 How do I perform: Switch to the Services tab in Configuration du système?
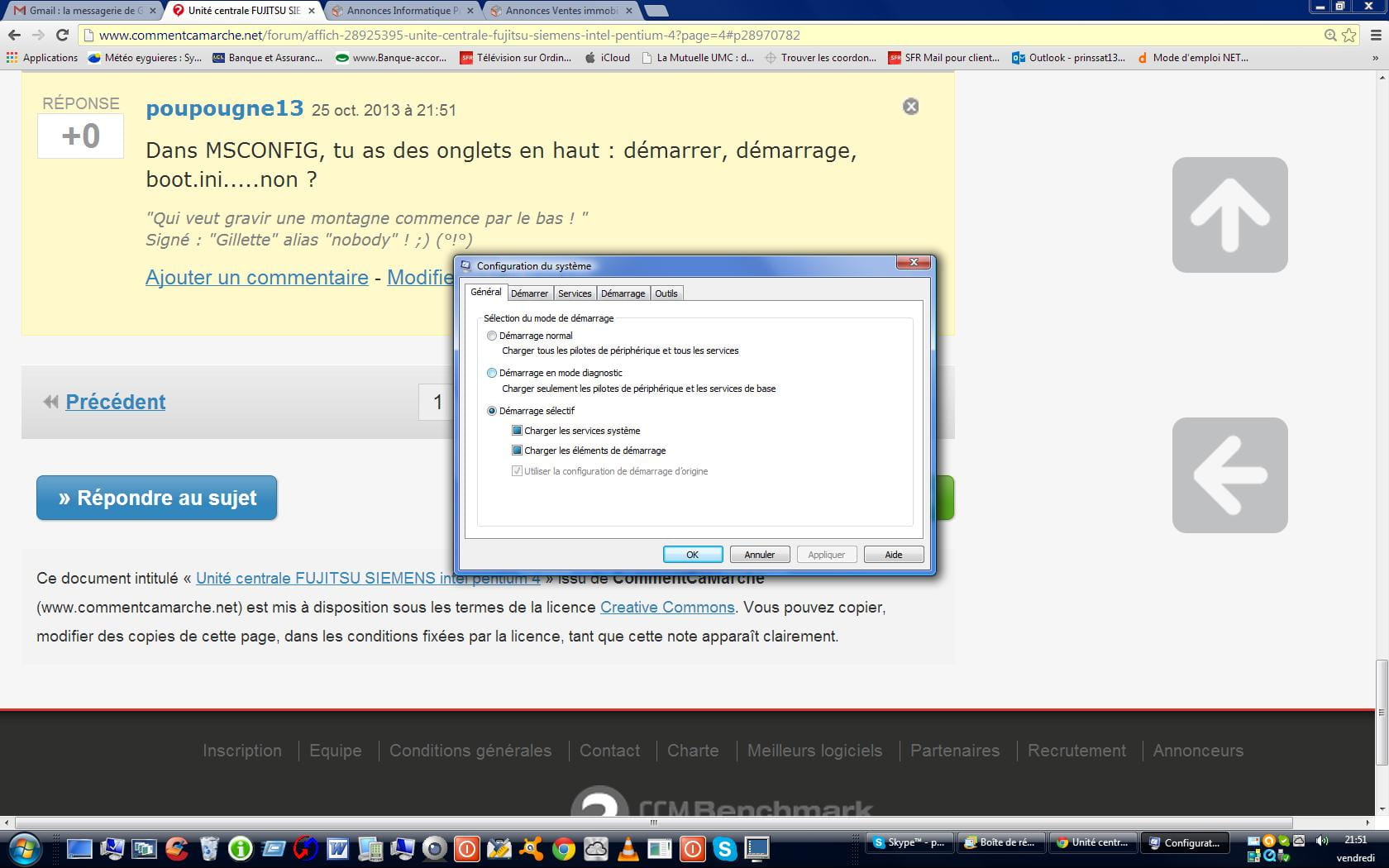pos(574,293)
